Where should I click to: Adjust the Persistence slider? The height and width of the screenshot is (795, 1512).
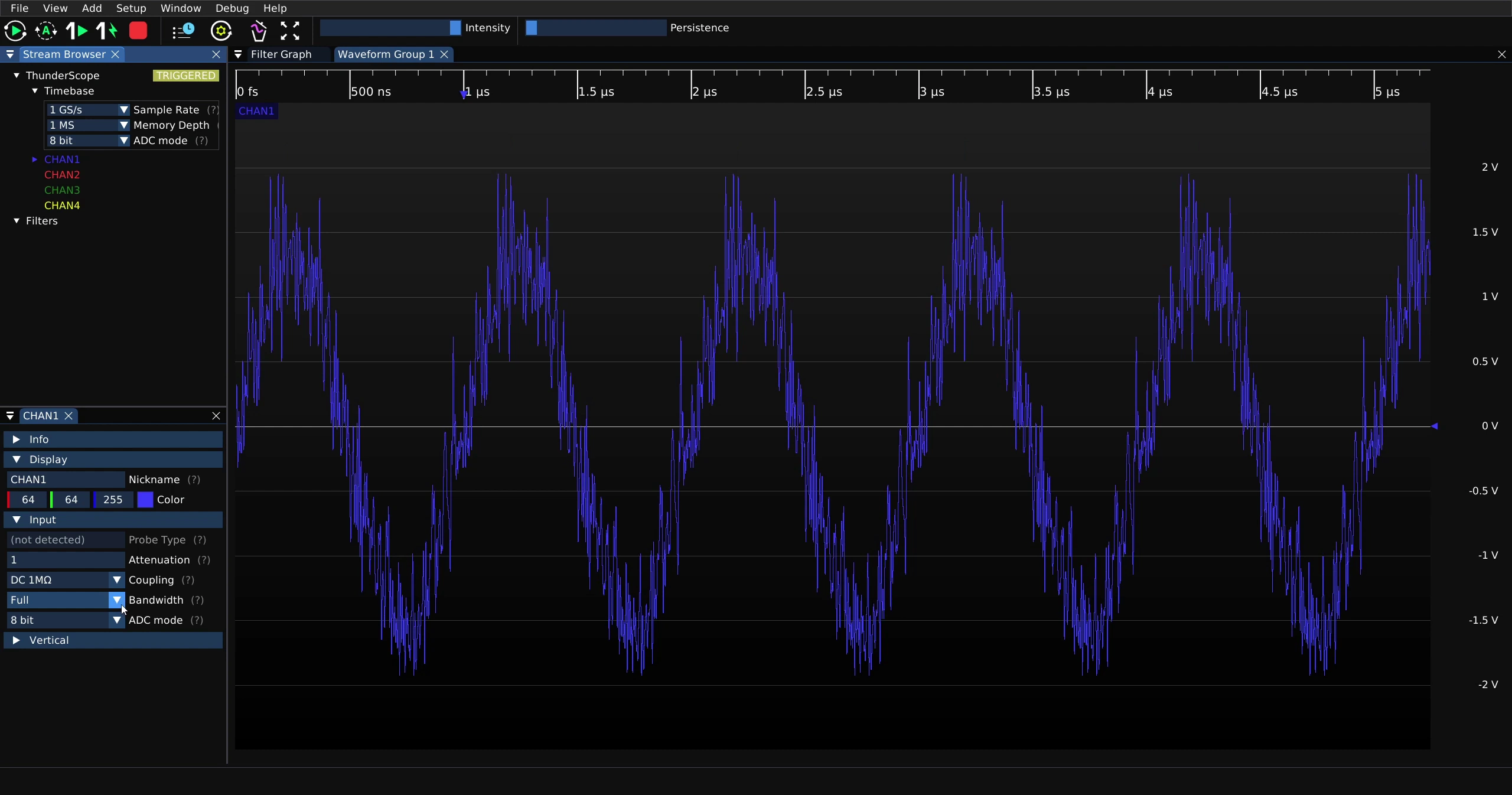point(596,28)
